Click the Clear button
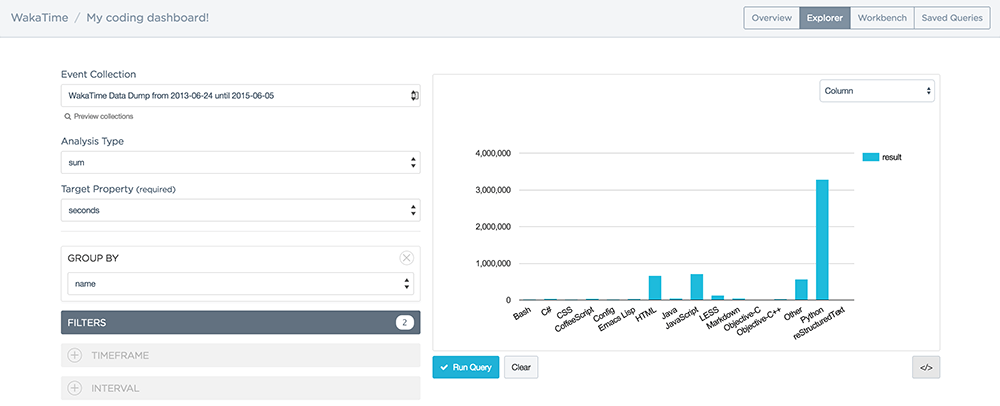The width and height of the screenshot is (1000, 406). click(521, 368)
